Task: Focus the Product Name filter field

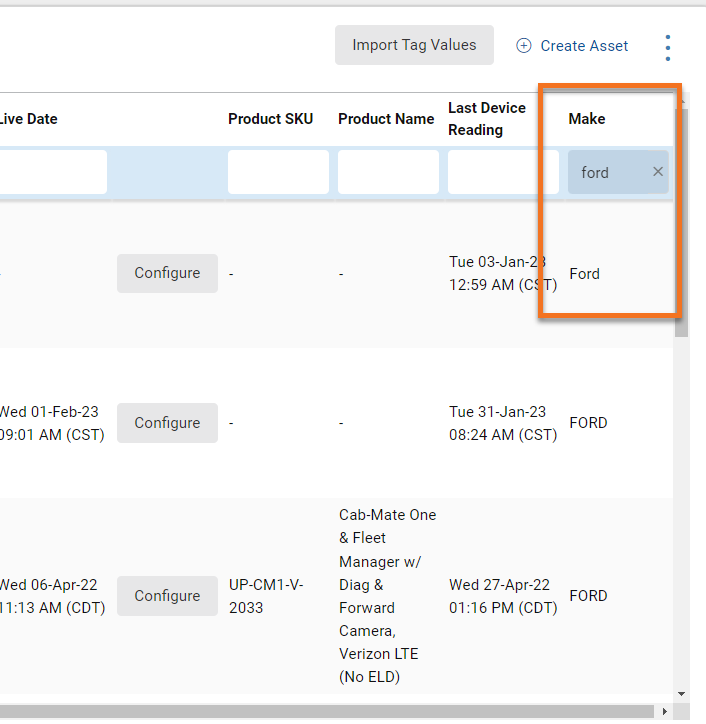Action: point(388,172)
